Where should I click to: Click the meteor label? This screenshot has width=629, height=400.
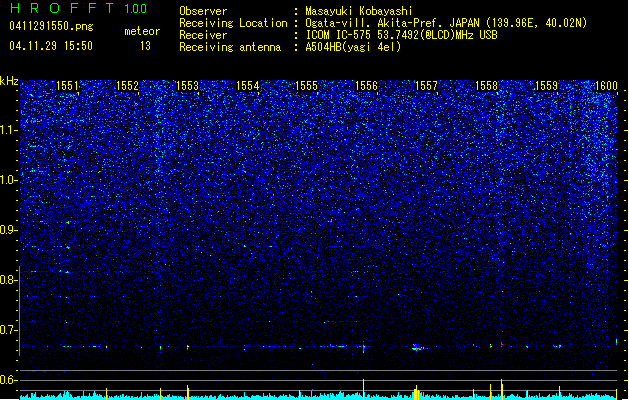pos(142,31)
